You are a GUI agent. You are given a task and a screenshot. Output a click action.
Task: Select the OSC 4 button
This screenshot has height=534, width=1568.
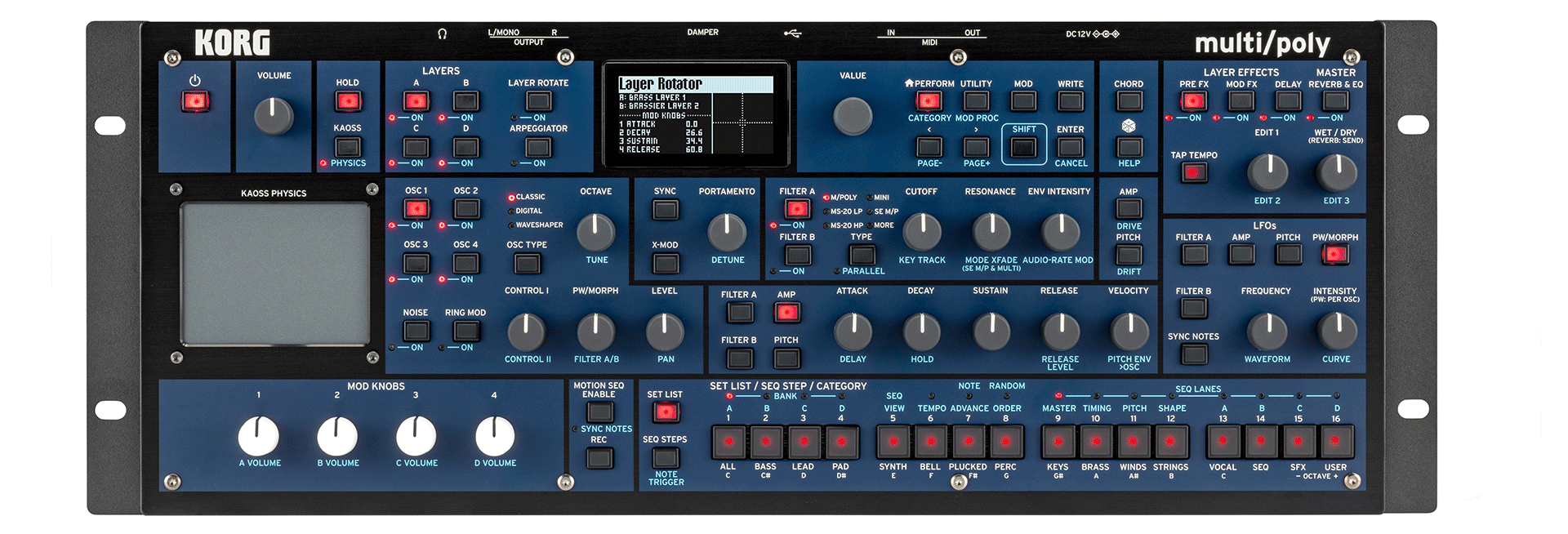click(x=465, y=263)
